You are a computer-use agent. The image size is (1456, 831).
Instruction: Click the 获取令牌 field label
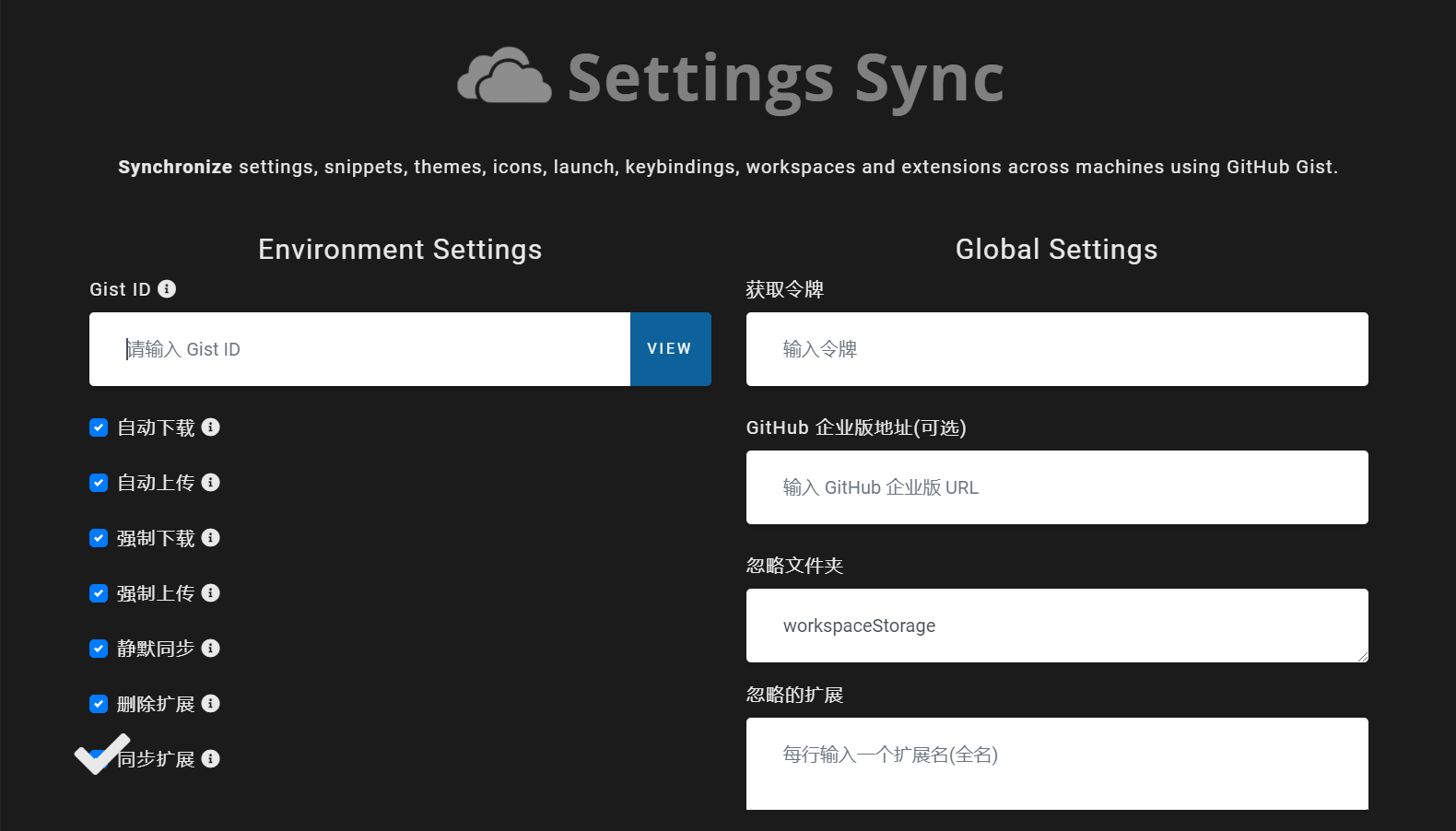[785, 289]
